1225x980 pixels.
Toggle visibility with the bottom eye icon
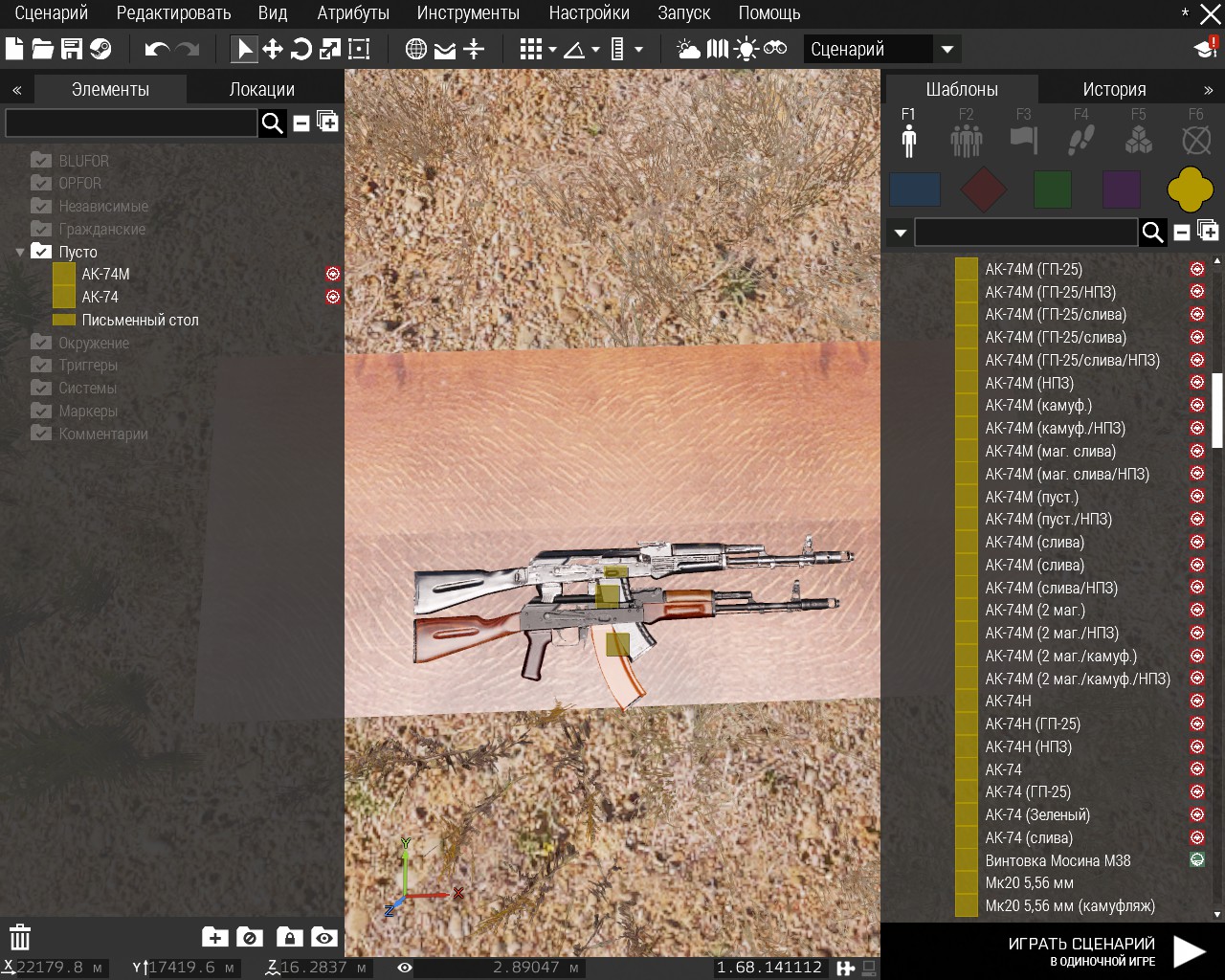324,938
